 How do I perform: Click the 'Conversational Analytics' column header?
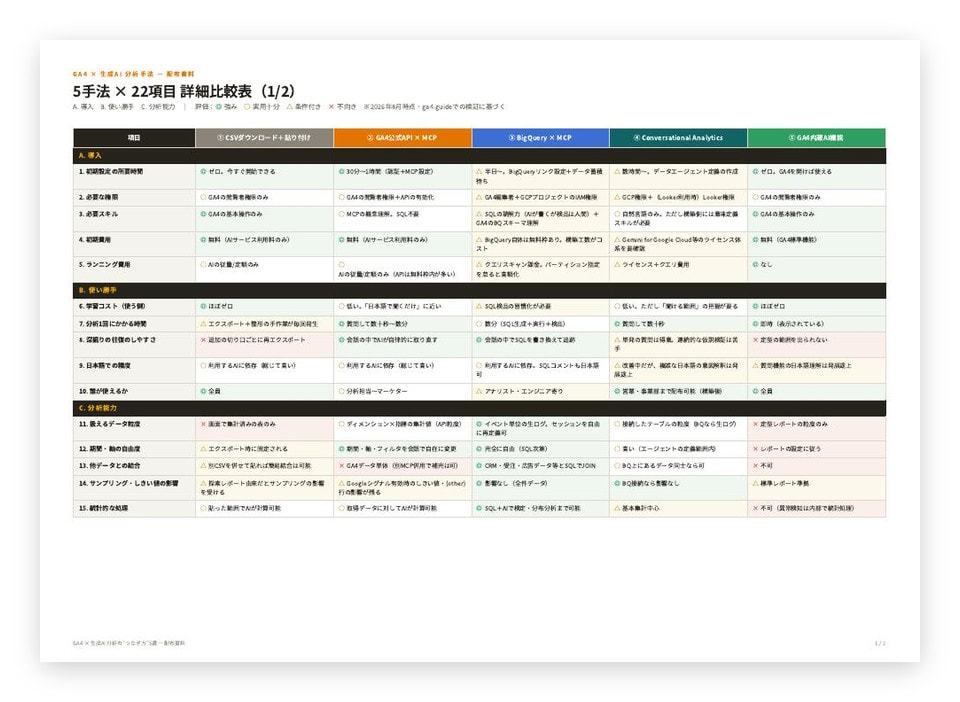678,138
